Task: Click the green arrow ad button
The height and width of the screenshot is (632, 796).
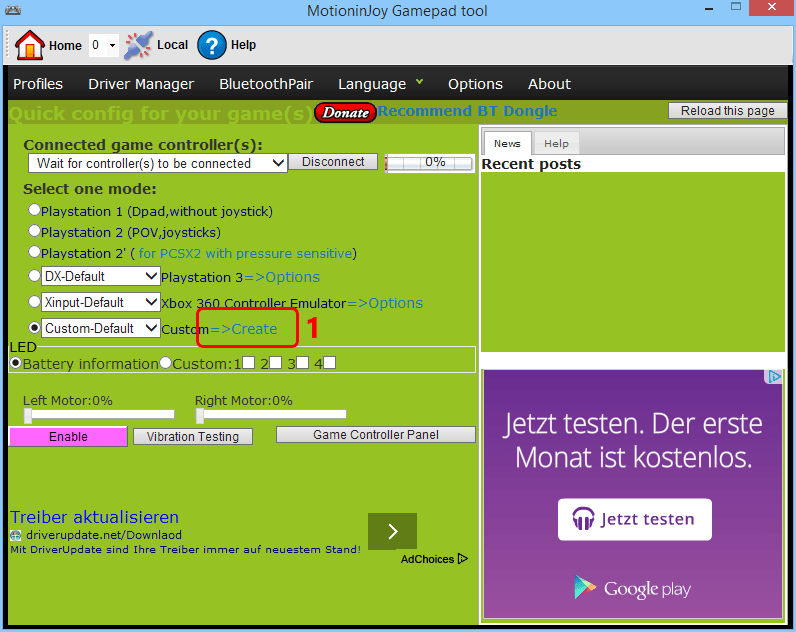Action: pos(392,531)
